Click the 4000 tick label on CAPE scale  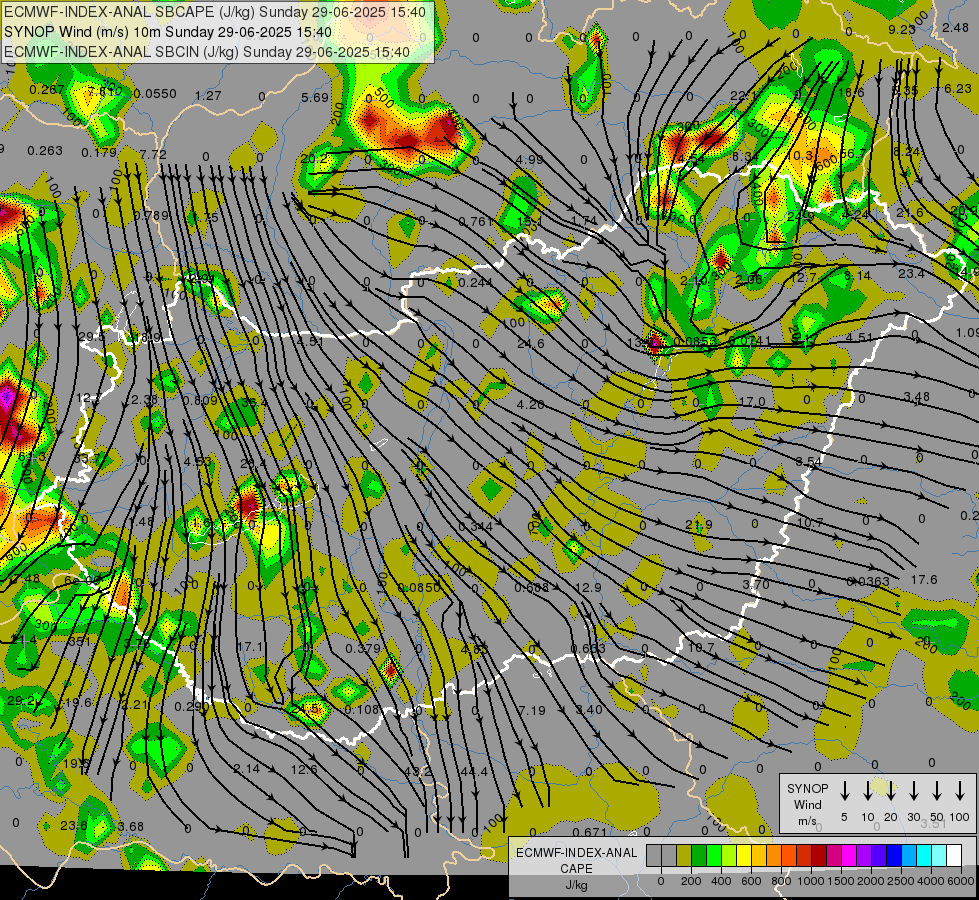tap(931, 881)
